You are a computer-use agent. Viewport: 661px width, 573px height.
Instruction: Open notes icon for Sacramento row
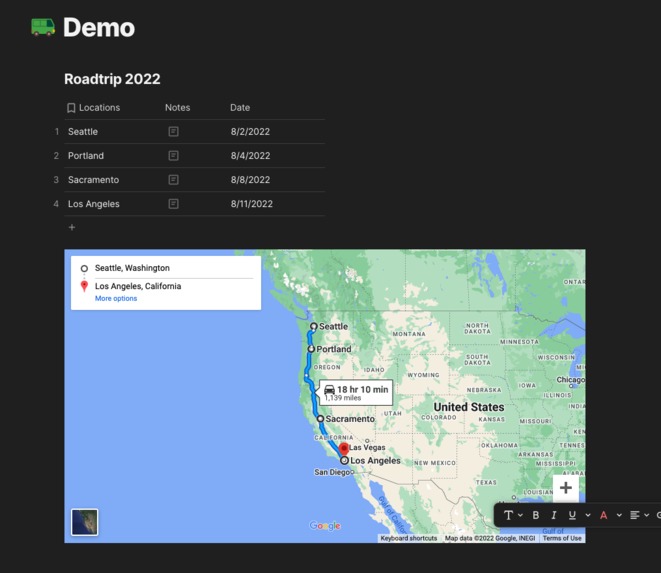pyautogui.click(x=173, y=180)
